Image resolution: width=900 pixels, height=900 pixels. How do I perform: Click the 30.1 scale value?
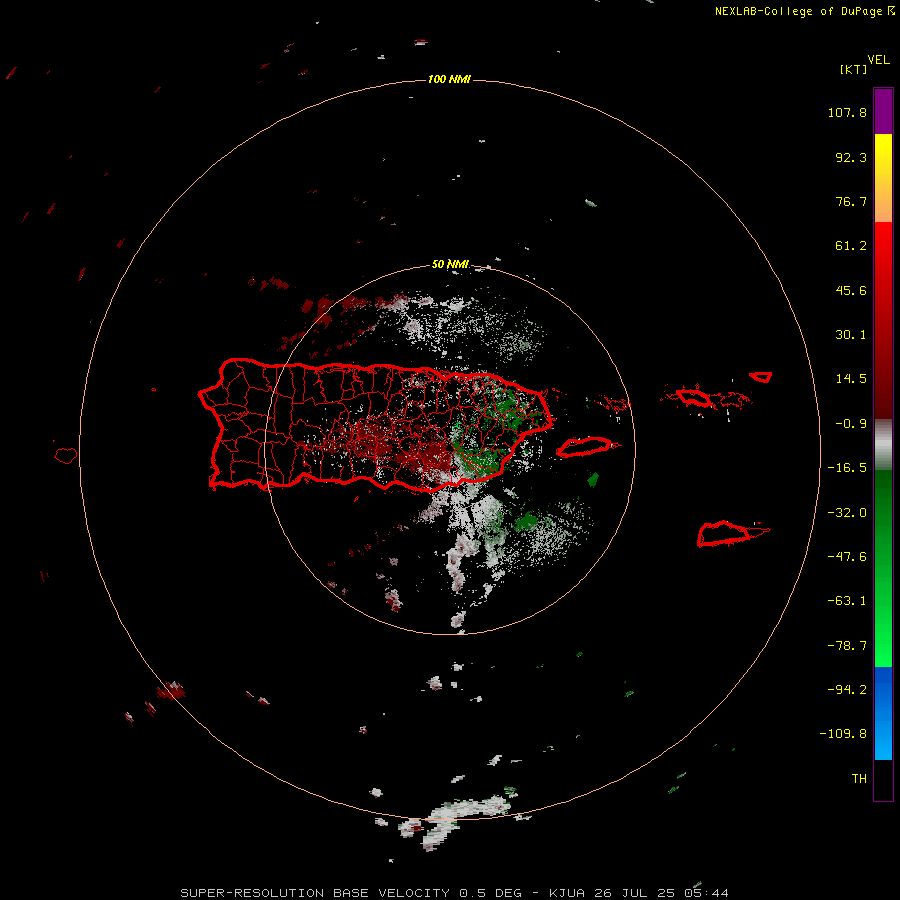[x=851, y=335]
